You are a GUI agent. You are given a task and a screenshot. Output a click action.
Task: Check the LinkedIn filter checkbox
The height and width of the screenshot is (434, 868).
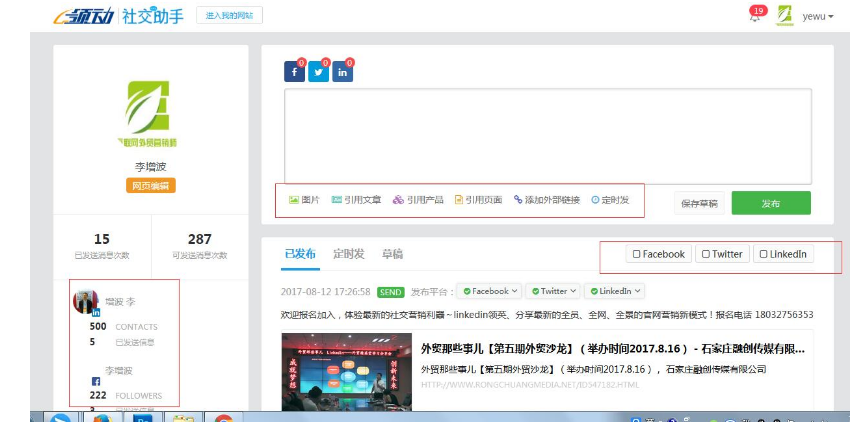click(764, 254)
